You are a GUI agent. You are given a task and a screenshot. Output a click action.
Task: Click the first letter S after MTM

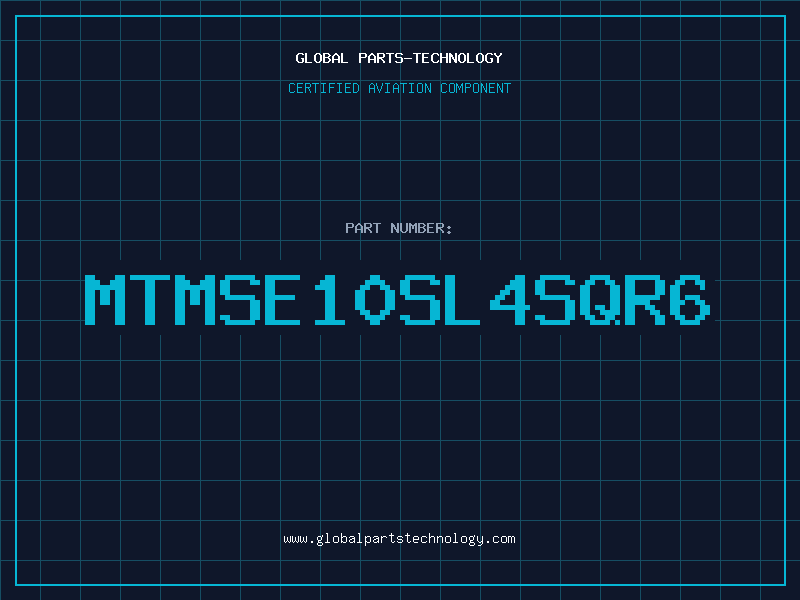pos(240,299)
